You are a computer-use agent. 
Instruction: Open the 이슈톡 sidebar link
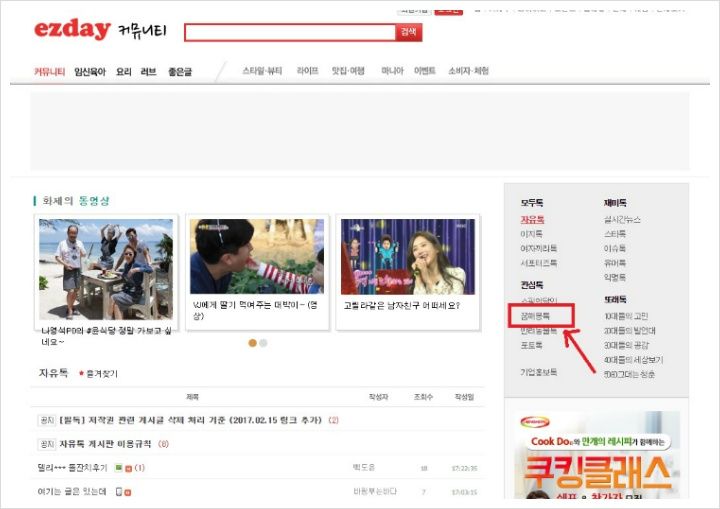pos(615,249)
